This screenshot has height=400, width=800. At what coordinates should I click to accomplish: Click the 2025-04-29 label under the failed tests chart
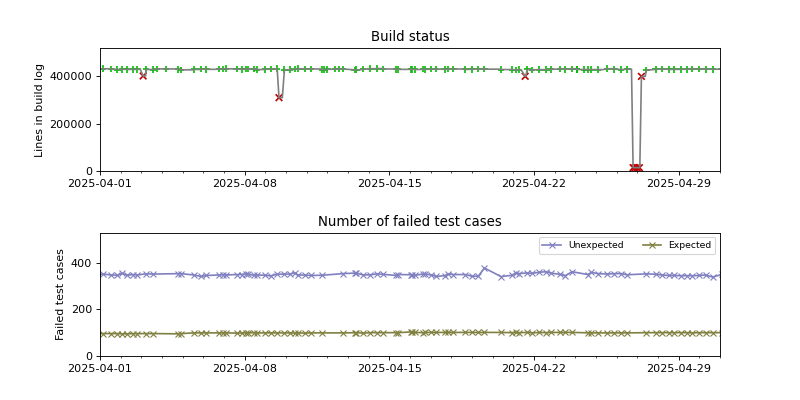coord(679,368)
